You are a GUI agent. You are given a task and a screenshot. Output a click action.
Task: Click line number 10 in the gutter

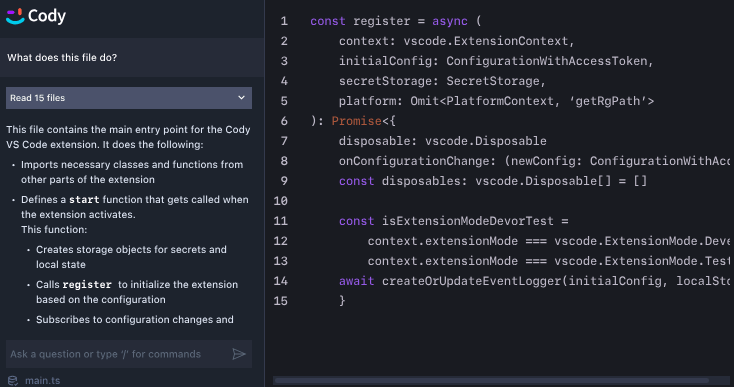coord(280,201)
